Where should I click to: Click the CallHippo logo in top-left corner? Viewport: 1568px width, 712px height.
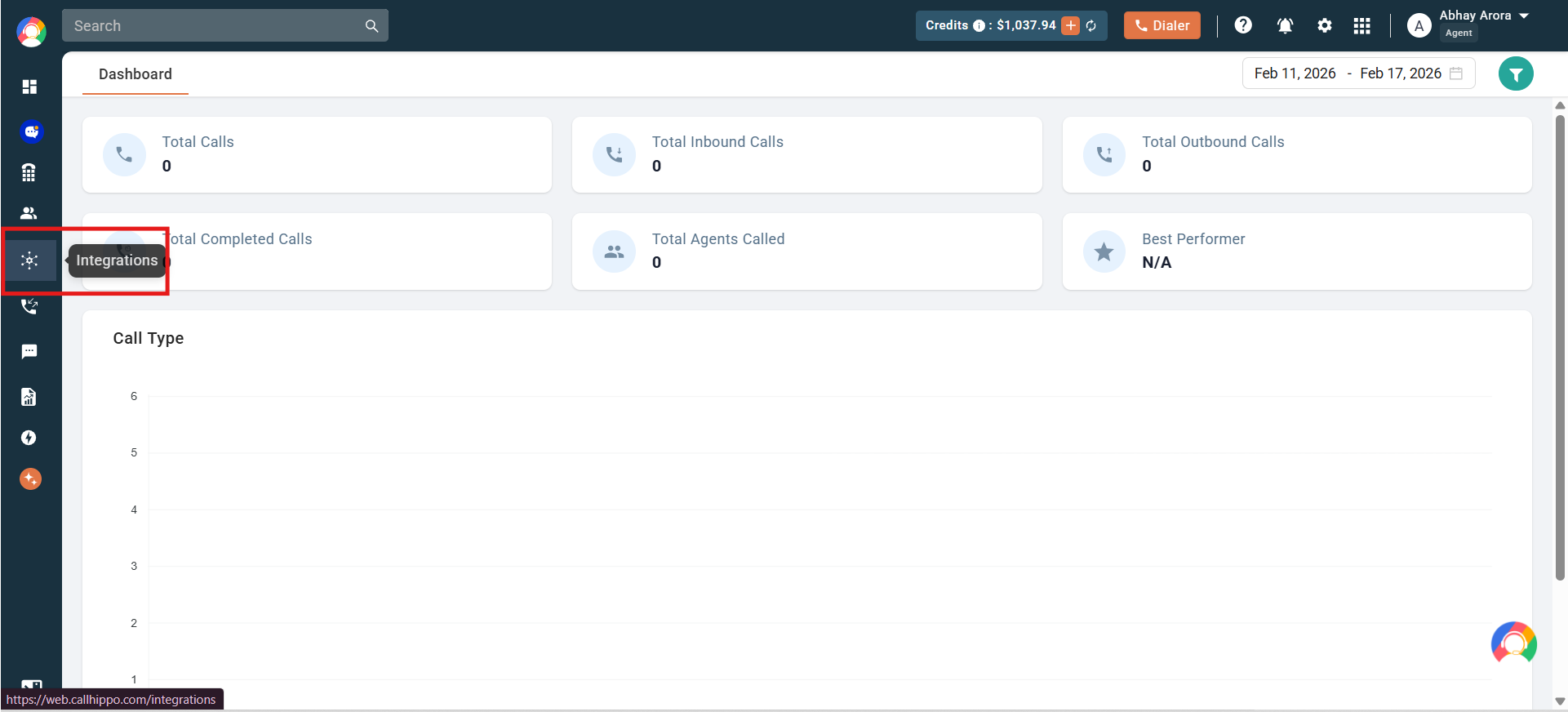31,32
